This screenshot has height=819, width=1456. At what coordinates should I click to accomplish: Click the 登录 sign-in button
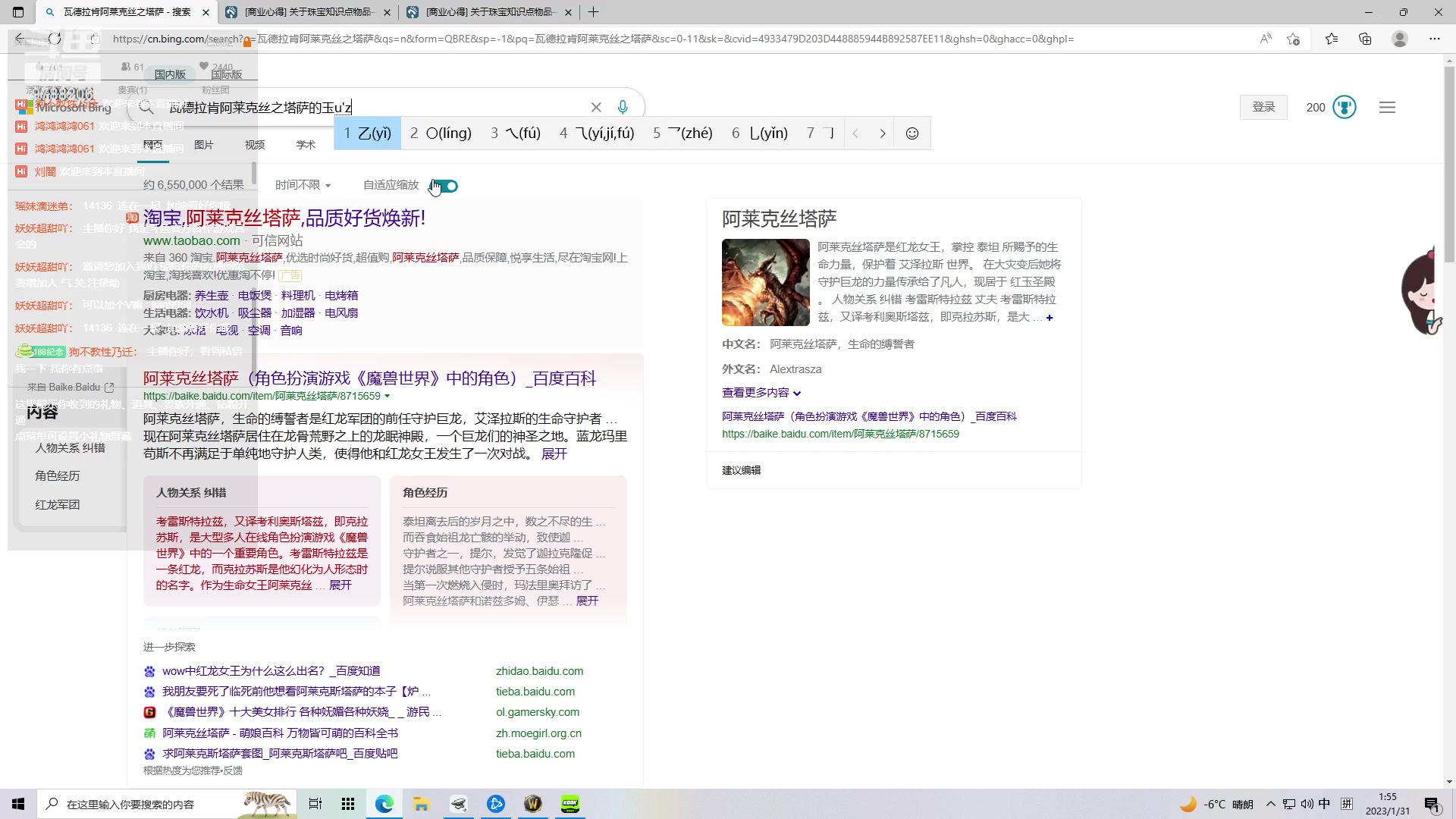(x=1263, y=107)
